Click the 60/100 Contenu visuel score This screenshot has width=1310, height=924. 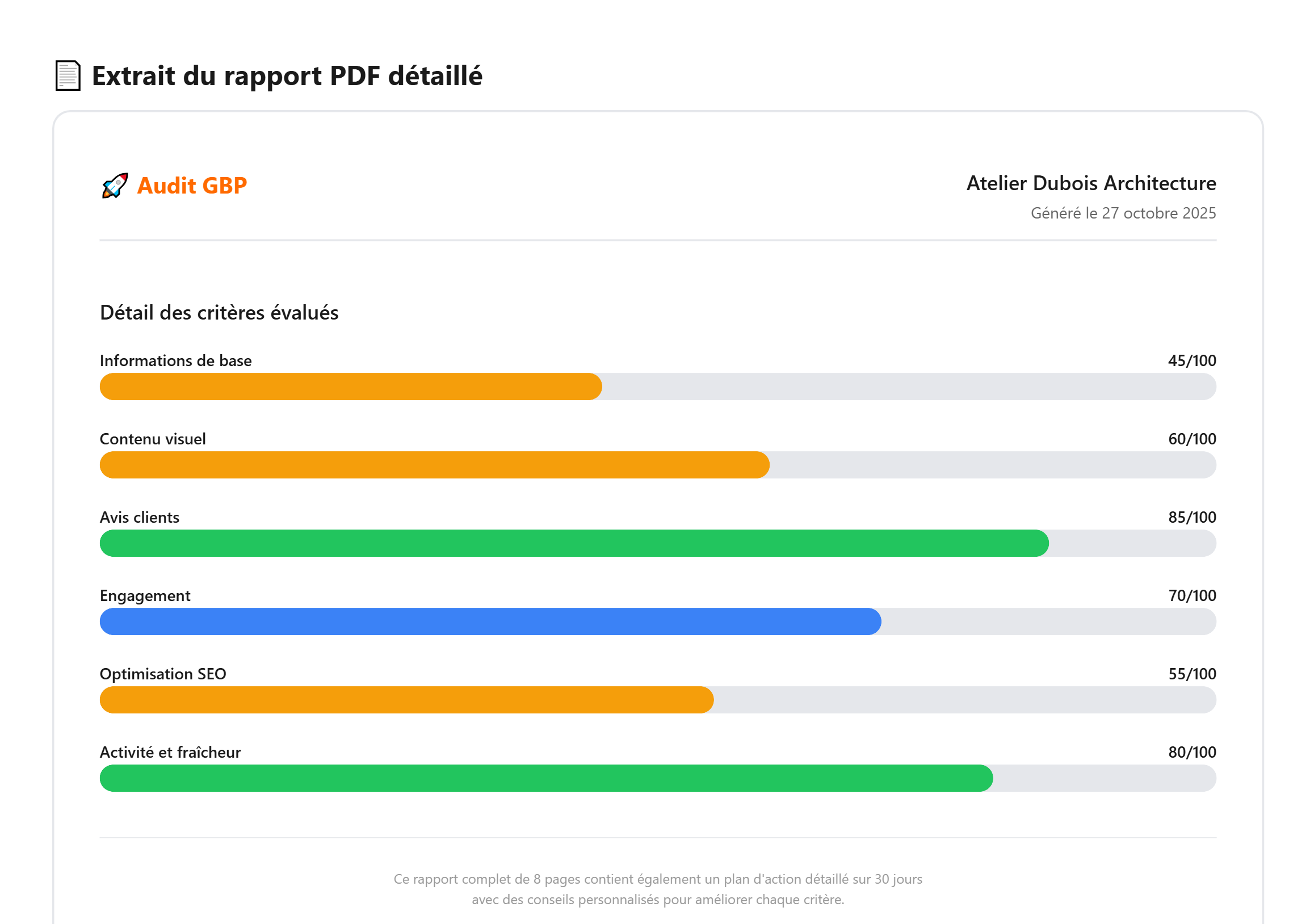point(1191,439)
